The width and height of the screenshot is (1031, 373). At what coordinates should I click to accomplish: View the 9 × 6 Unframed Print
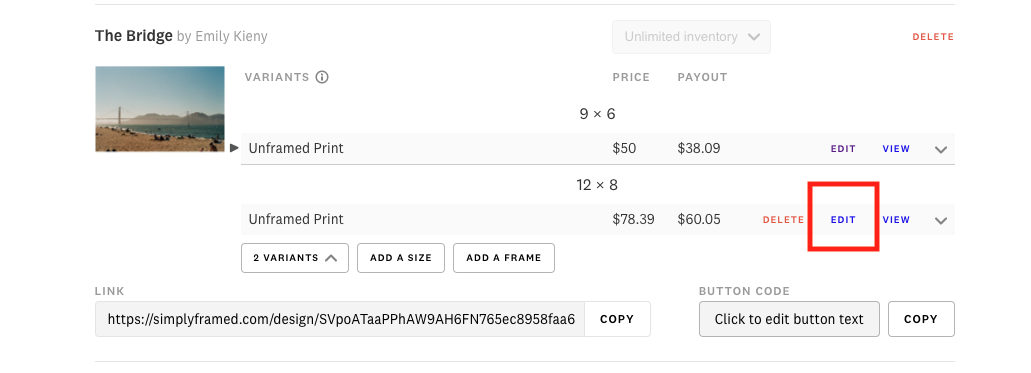click(x=896, y=149)
